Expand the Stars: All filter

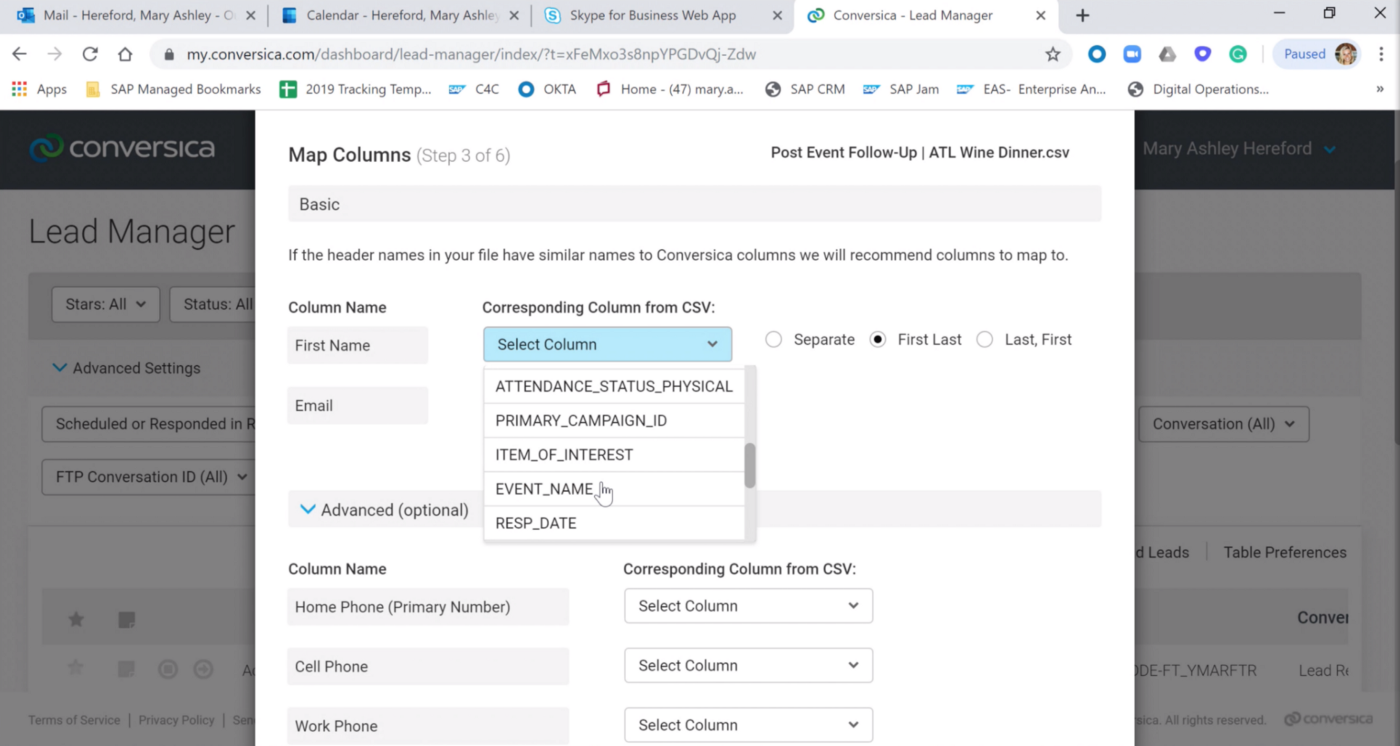(x=105, y=304)
